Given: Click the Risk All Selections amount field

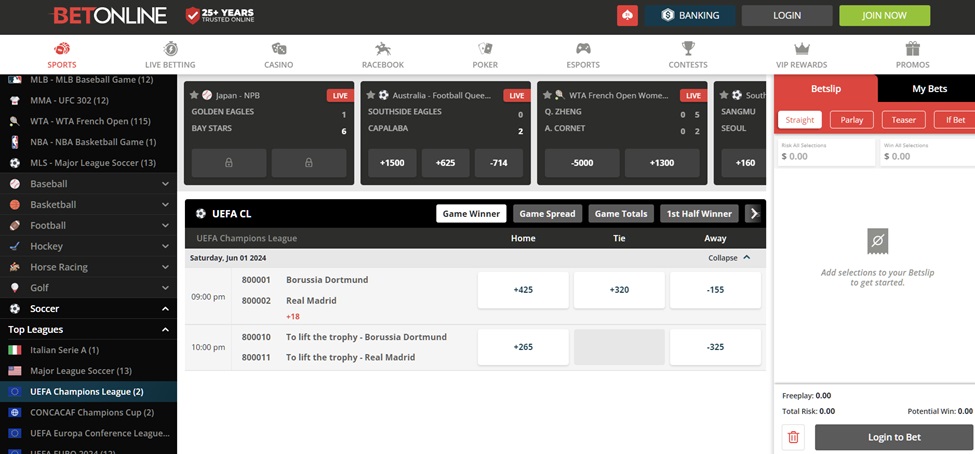Looking at the screenshot, I should click(x=825, y=156).
